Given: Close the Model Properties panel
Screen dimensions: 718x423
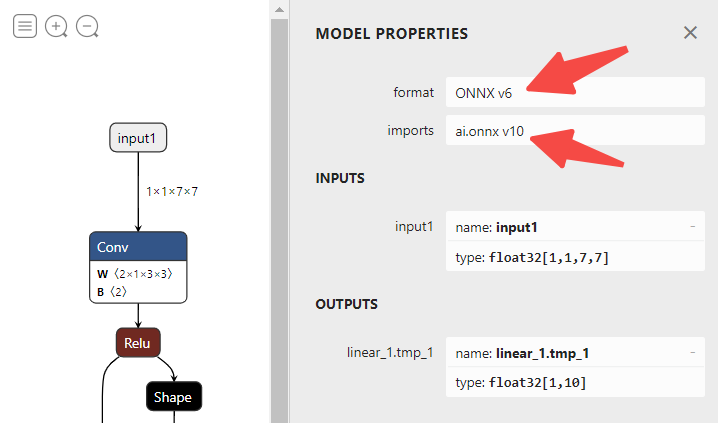Looking at the screenshot, I should click(x=690, y=33).
